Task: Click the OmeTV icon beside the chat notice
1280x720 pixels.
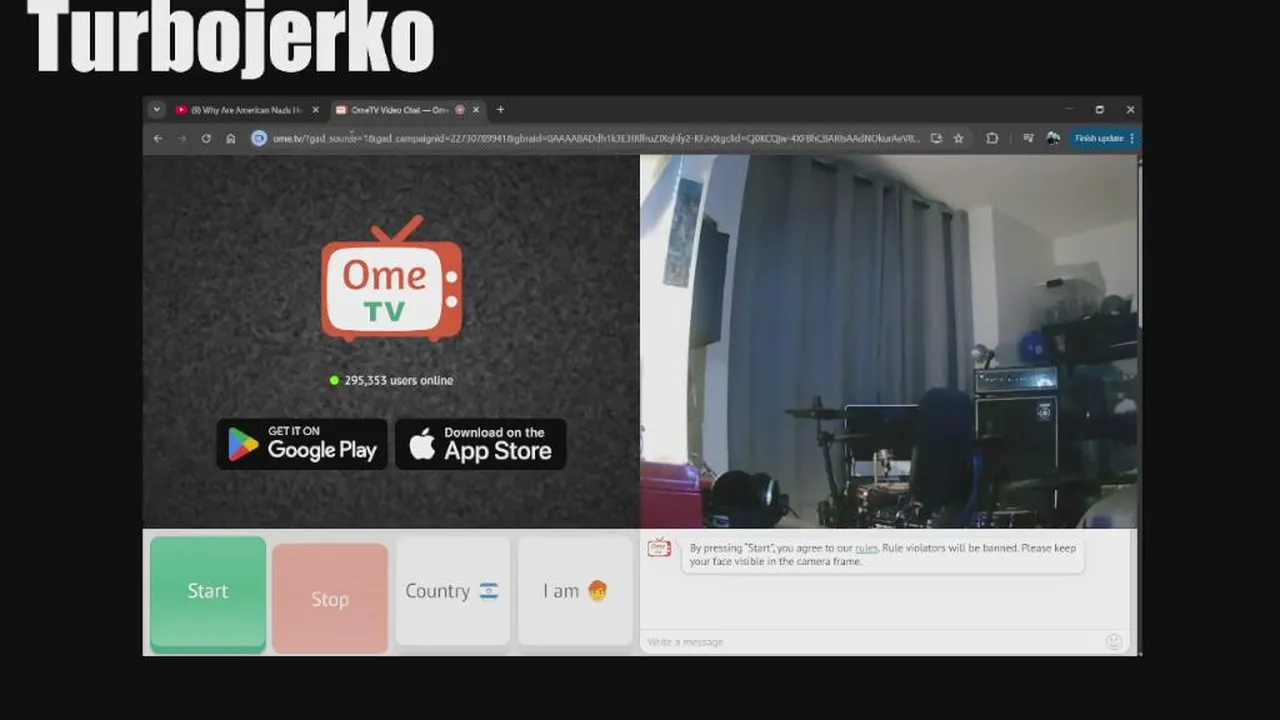Action: tap(659, 547)
